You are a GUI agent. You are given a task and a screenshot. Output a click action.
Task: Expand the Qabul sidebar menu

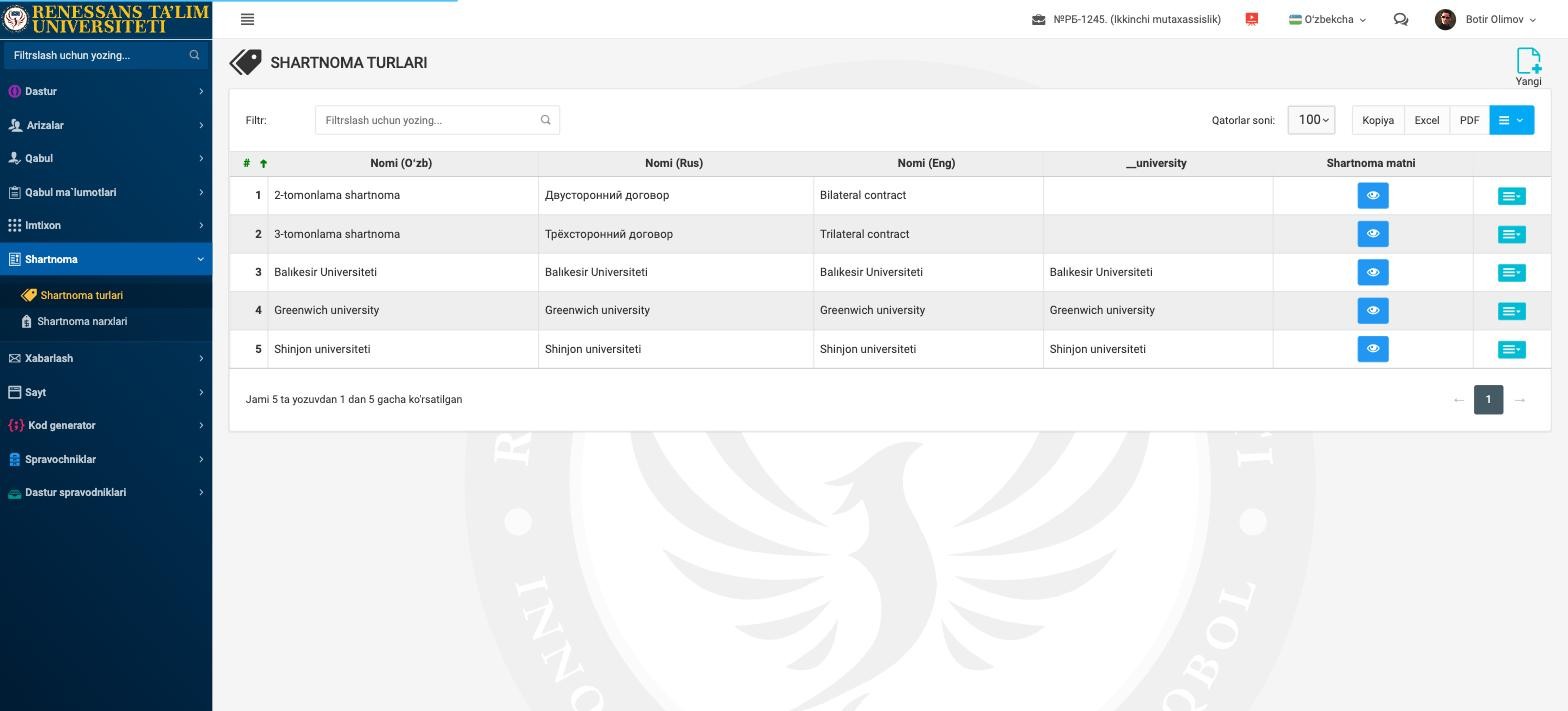106,158
